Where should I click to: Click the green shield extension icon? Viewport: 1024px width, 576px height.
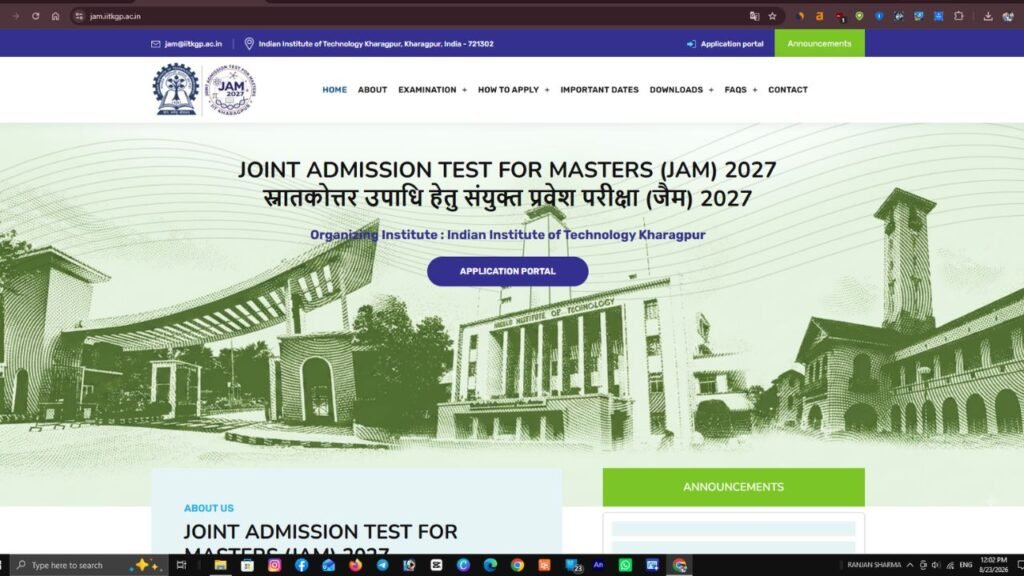pos(859,16)
